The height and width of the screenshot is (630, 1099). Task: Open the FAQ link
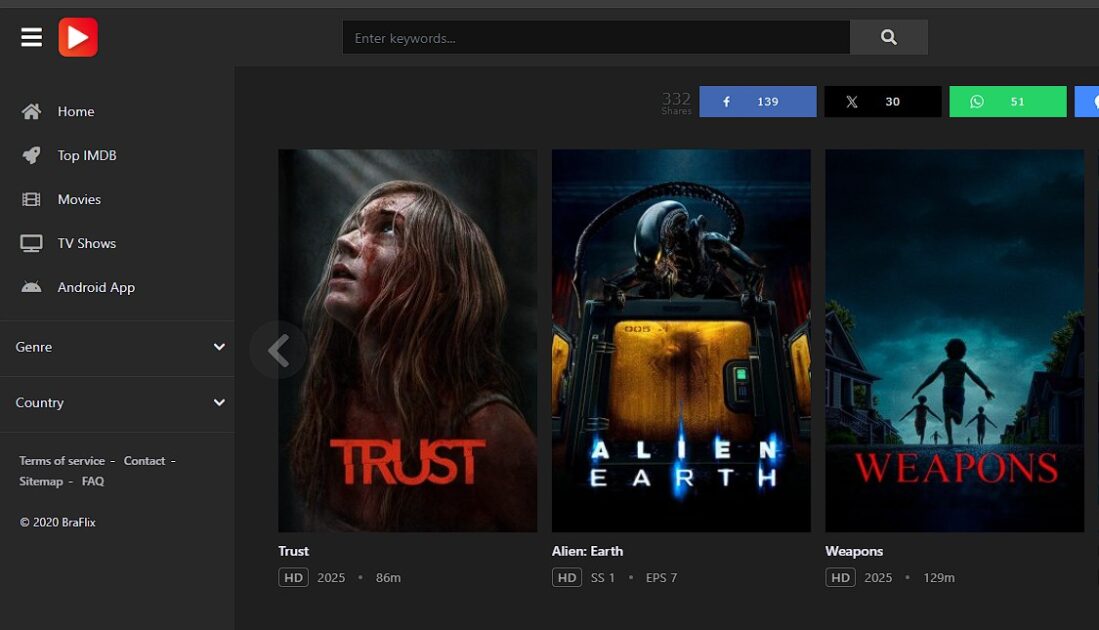pos(93,481)
